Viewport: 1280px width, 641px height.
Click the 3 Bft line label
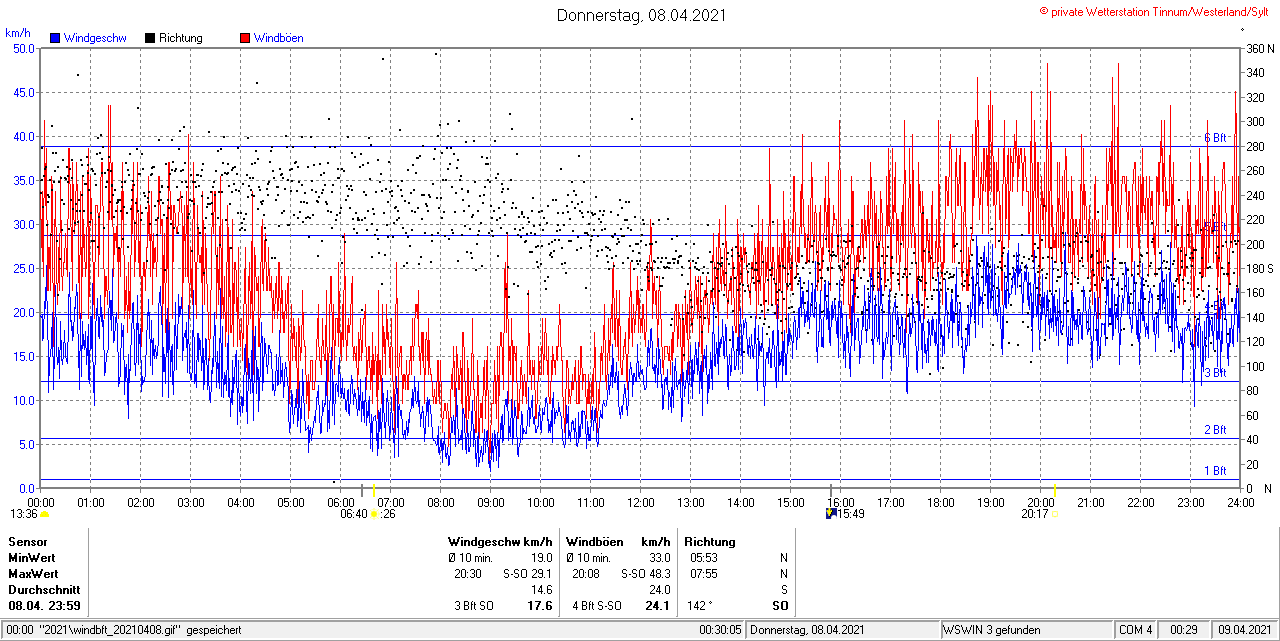[x=1214, y=373]
